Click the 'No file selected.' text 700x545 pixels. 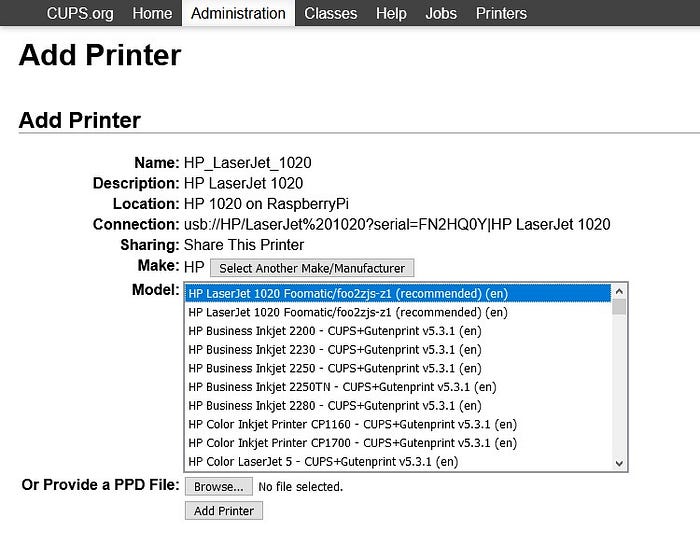click(x=300, y=487)
